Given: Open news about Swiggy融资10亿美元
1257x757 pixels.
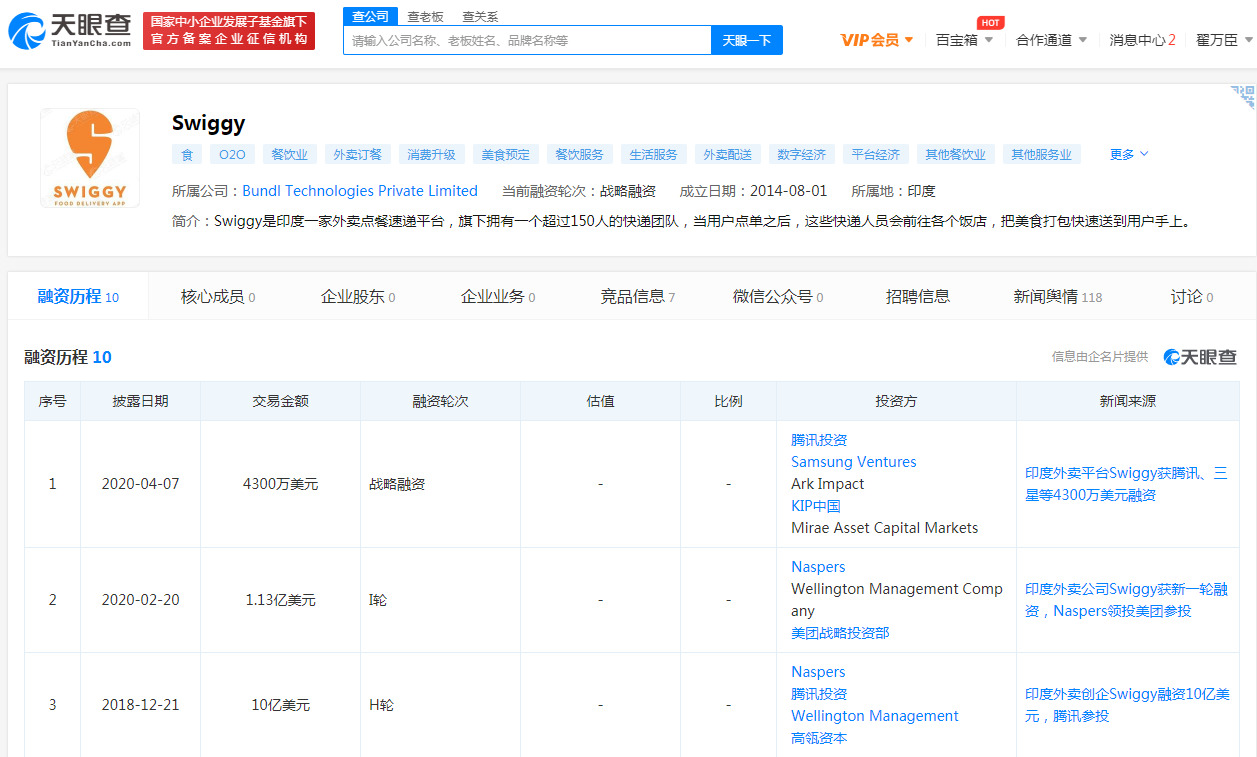Looking at the screenshot, I should (1127, 705).
